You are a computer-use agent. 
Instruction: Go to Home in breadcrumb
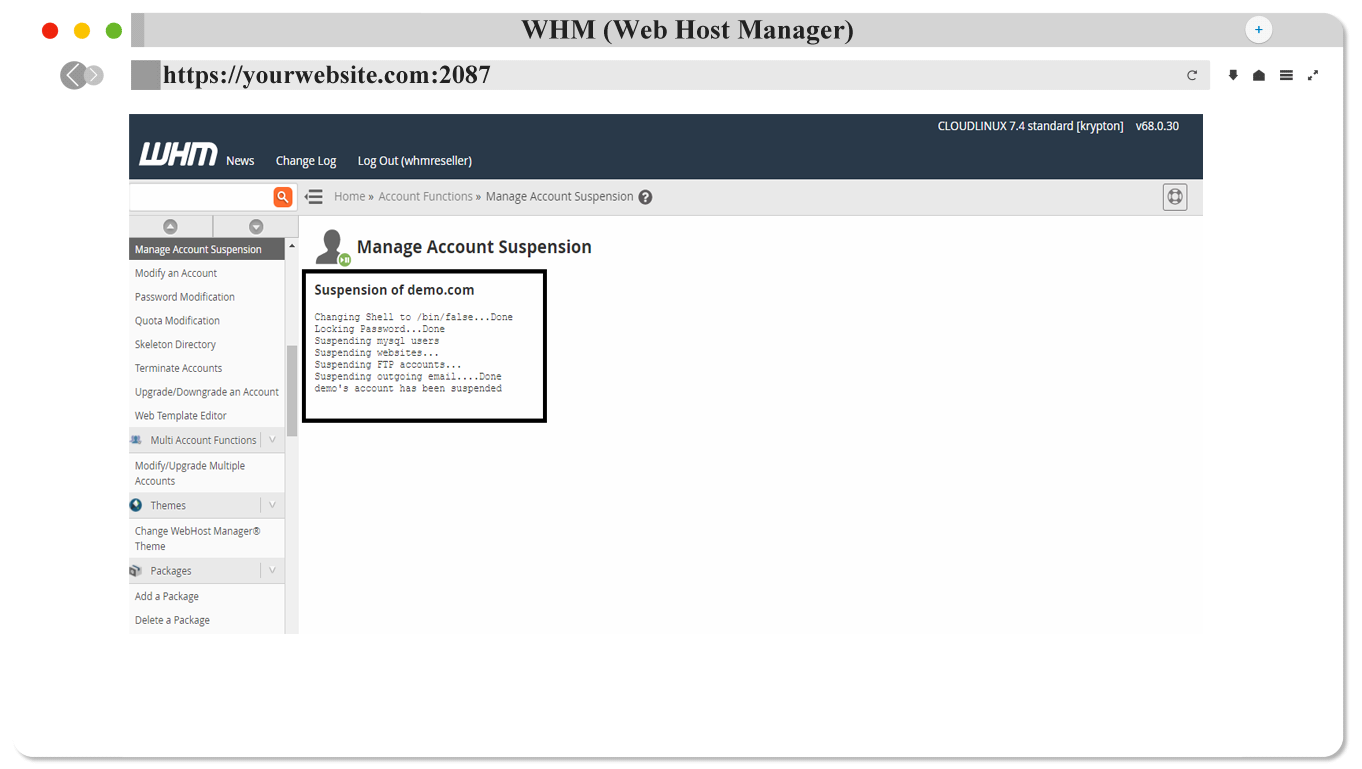[350, 197]
